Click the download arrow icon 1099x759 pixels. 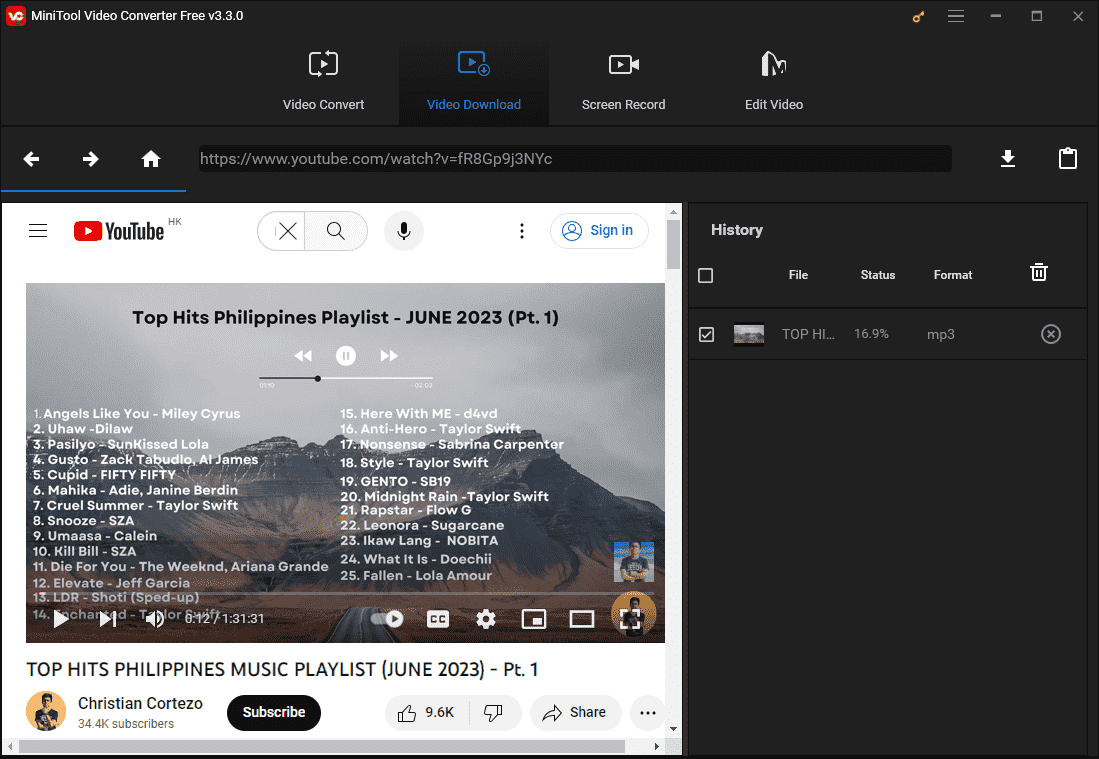(x=1008, y=159)
